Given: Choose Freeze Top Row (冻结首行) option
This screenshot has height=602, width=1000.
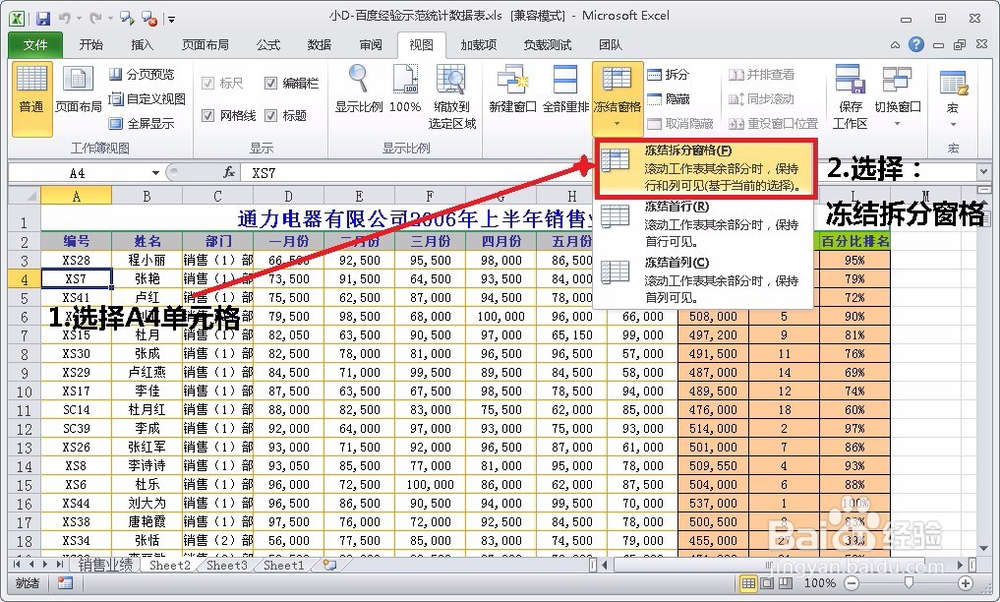Looking at the screenshot, I should 703,224.
